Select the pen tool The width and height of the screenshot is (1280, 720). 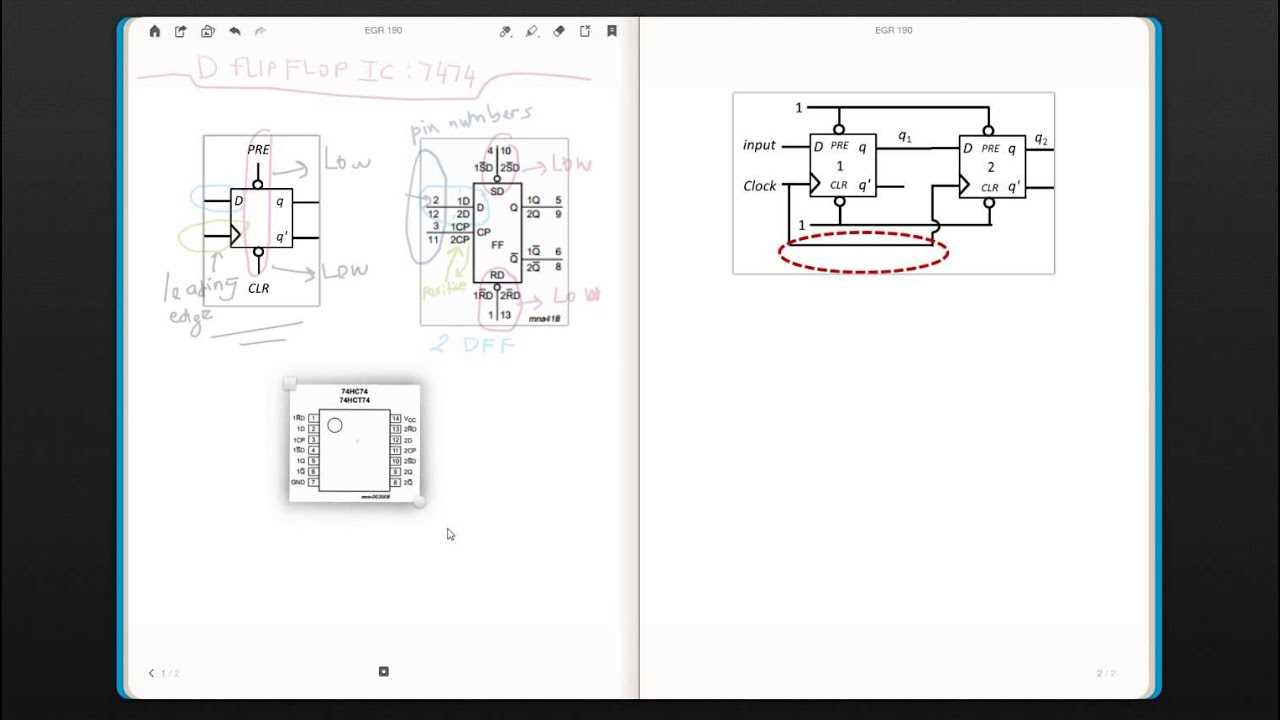506,31
